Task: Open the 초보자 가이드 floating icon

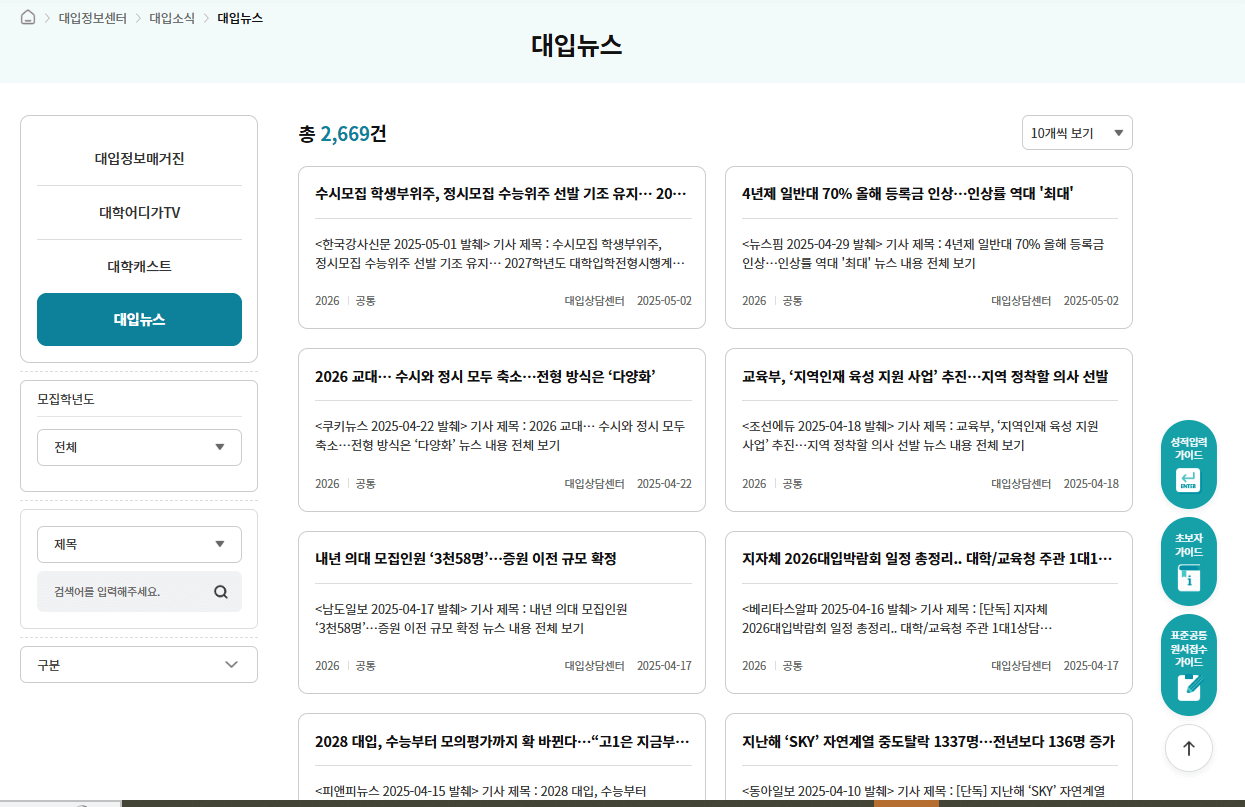Action: pos(1188,561)
